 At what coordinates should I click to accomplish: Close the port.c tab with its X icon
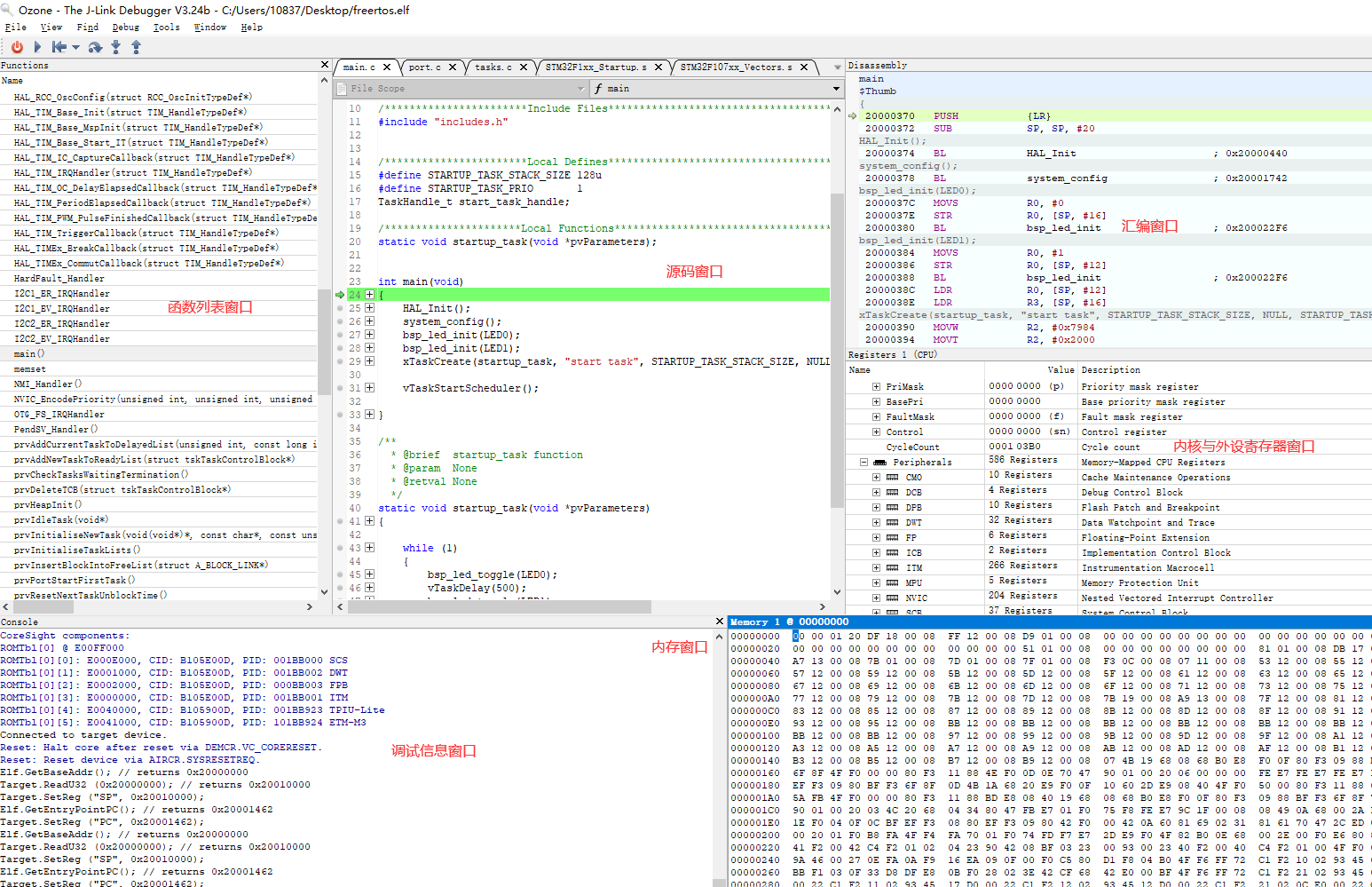tap(453, 67)
